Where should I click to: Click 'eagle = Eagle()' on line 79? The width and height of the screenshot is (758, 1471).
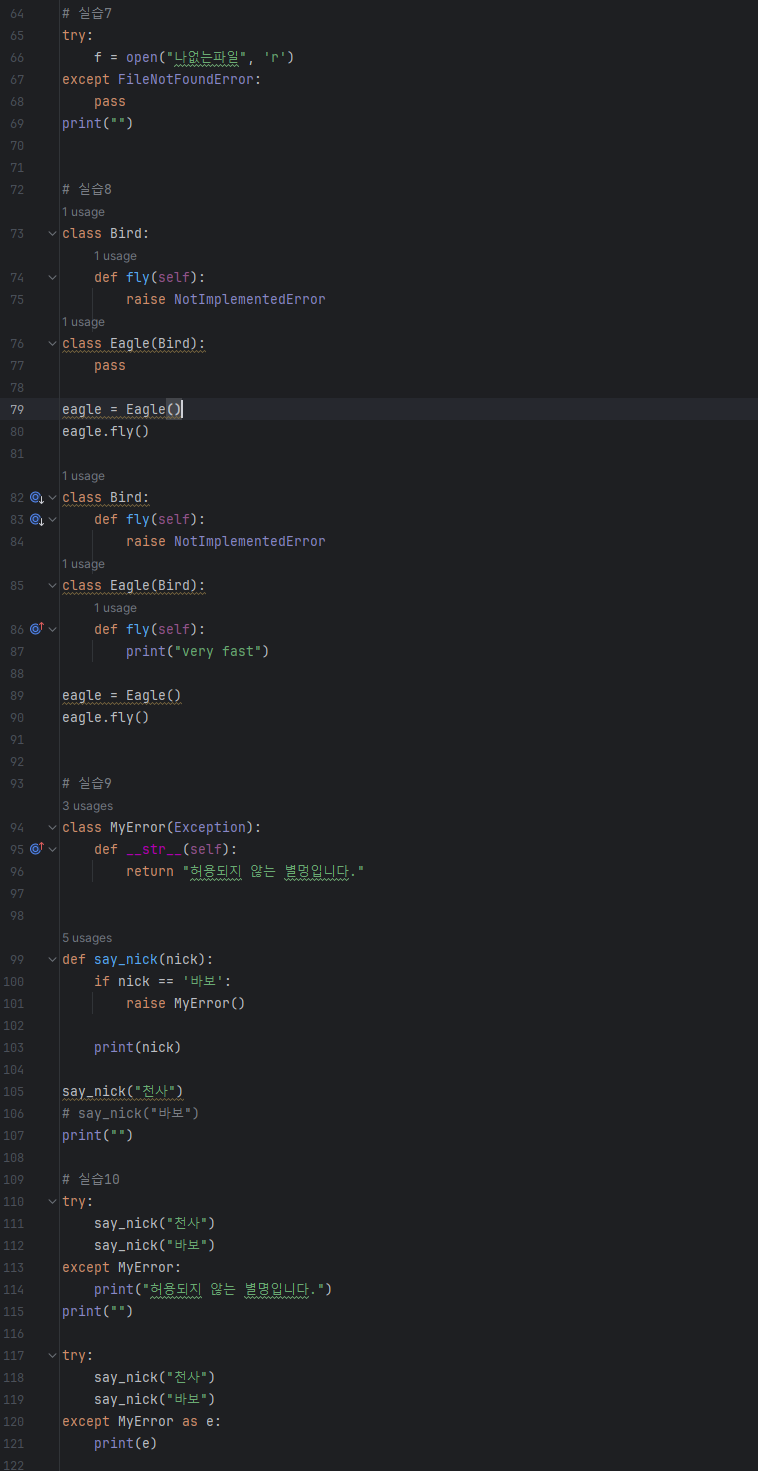coord(122,409)
